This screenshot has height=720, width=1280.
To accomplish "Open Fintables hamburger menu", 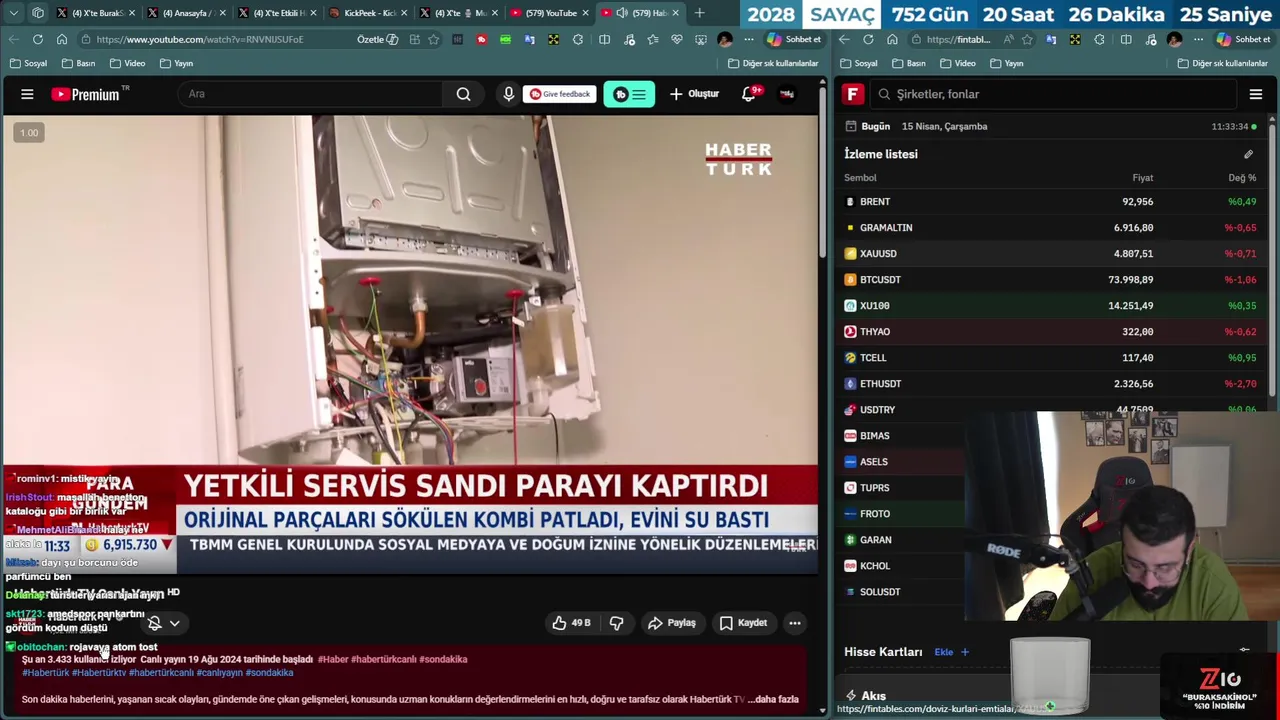I will tap(1256, 94).
